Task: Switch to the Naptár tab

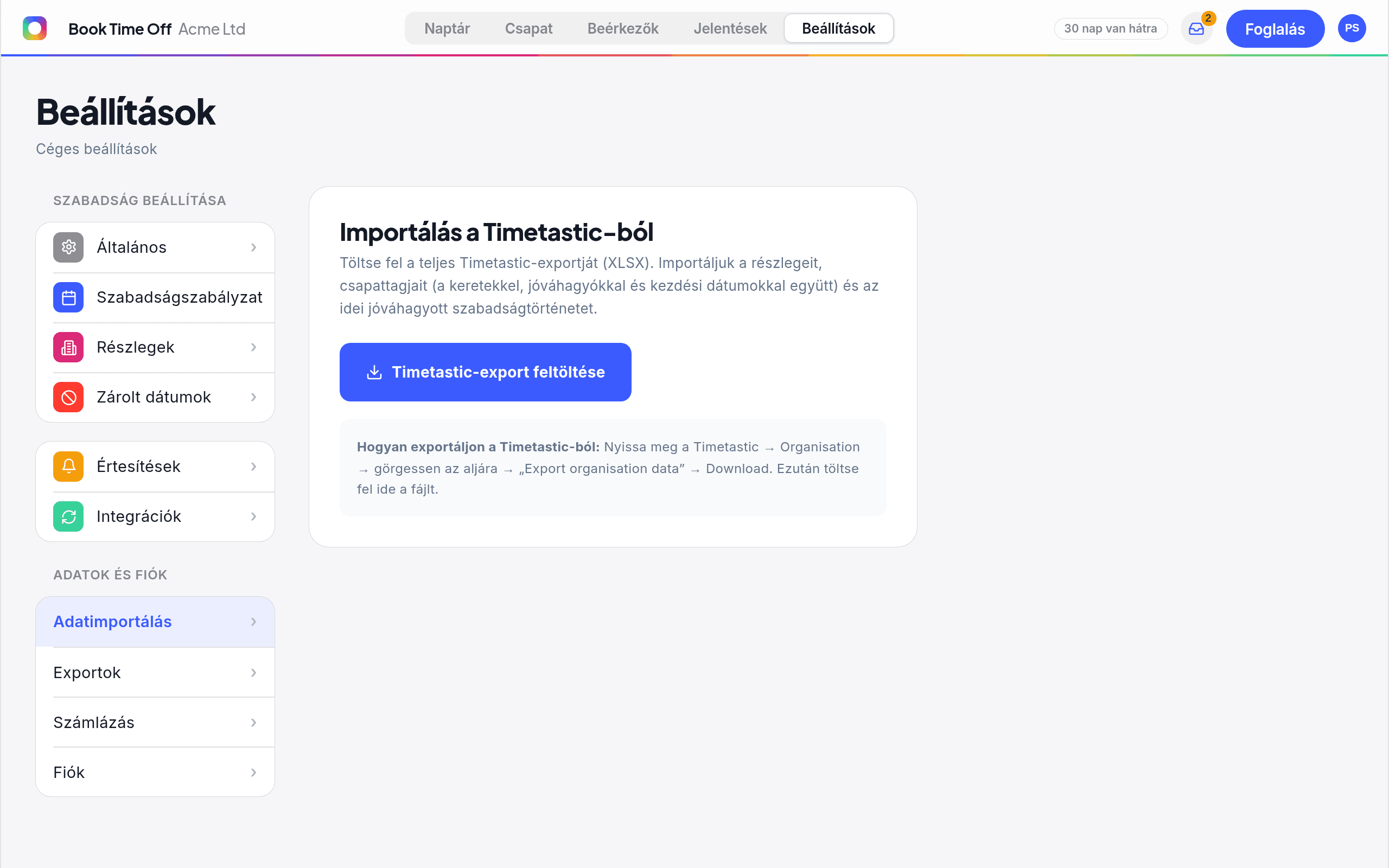Action: click(447, 28)
